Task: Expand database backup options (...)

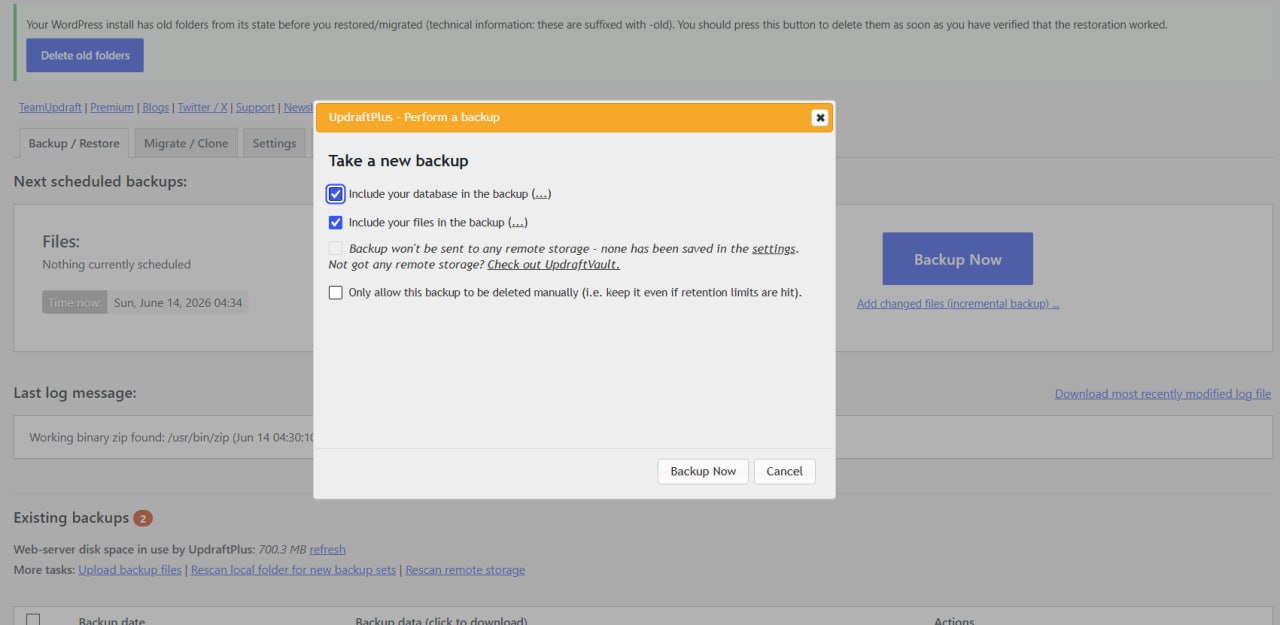Action: 541,194
